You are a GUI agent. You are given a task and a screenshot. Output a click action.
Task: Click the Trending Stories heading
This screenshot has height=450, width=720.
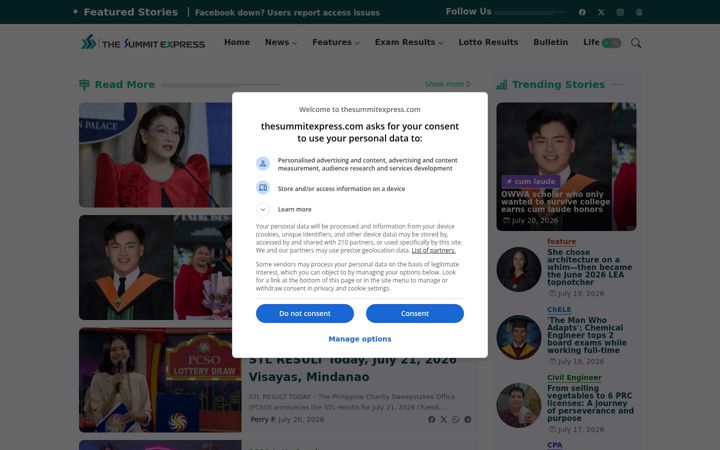coord(558,84)
